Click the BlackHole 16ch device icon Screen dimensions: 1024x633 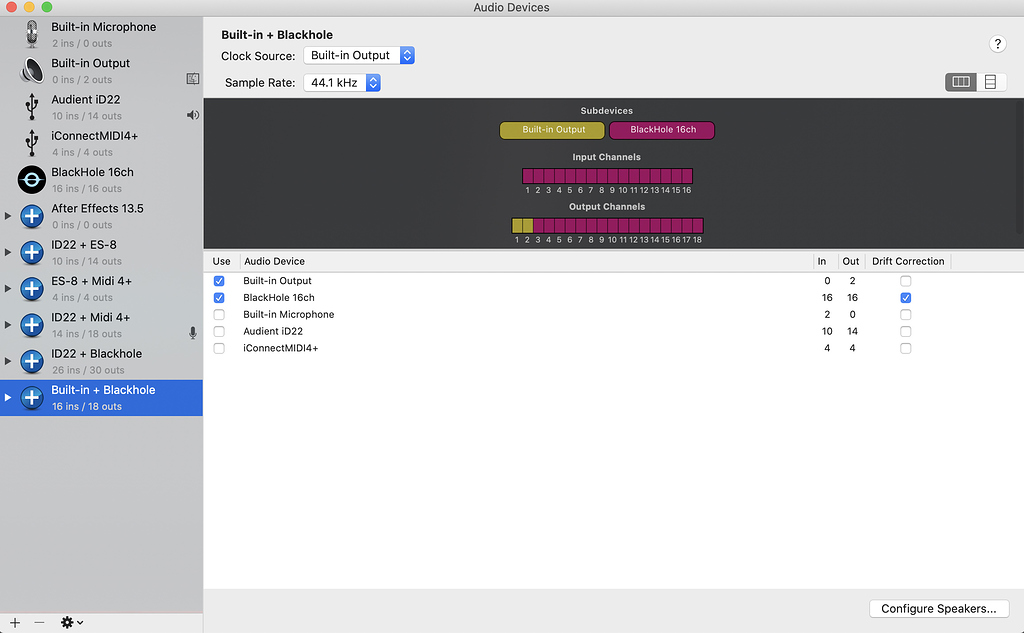[32, 180]
